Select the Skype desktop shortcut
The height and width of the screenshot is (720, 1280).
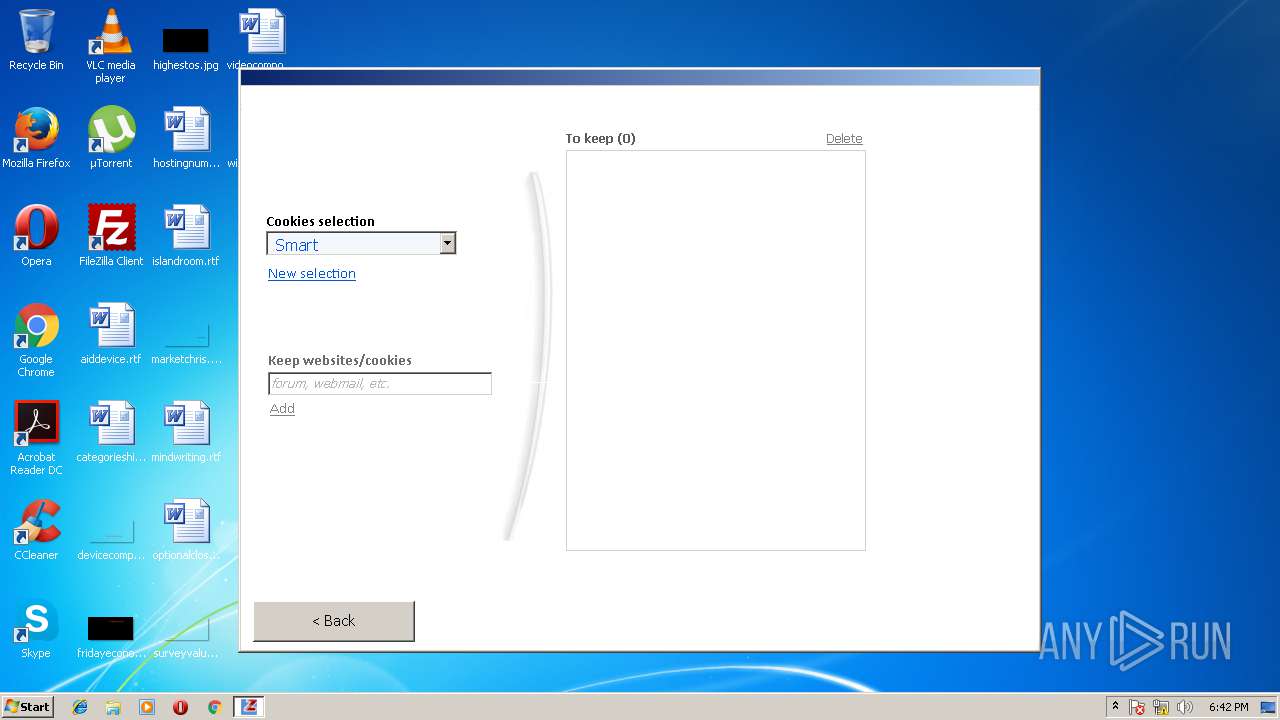click(36, 628)
